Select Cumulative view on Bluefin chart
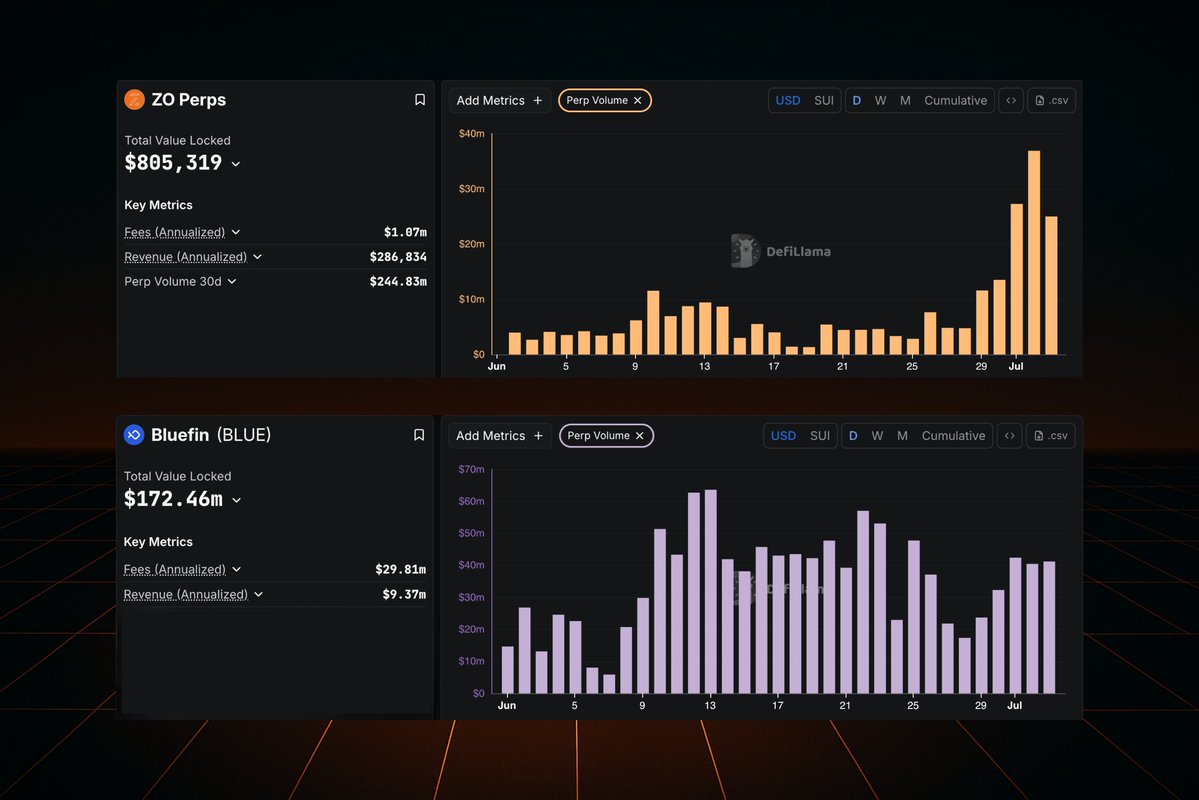The image size is (1199, 800). pyautogui.click(x=954, y=436)
